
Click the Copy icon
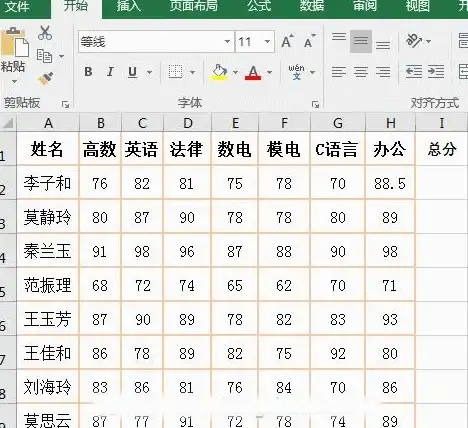(x=44, y=56)
